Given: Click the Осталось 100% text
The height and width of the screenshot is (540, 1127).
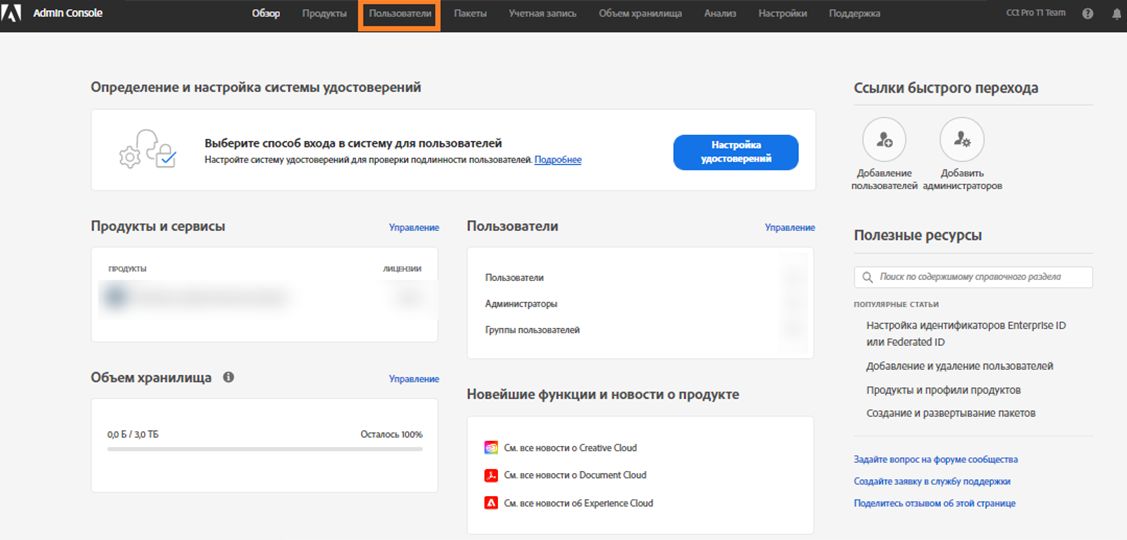Looking at the screenshot, I should pos(392,434).
